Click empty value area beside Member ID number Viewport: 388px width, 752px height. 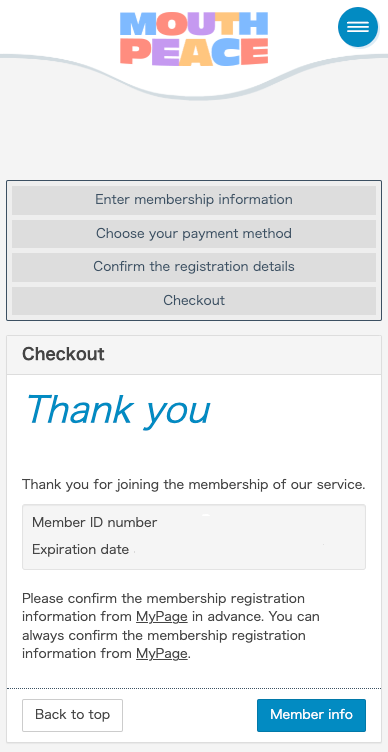(259, 522)
